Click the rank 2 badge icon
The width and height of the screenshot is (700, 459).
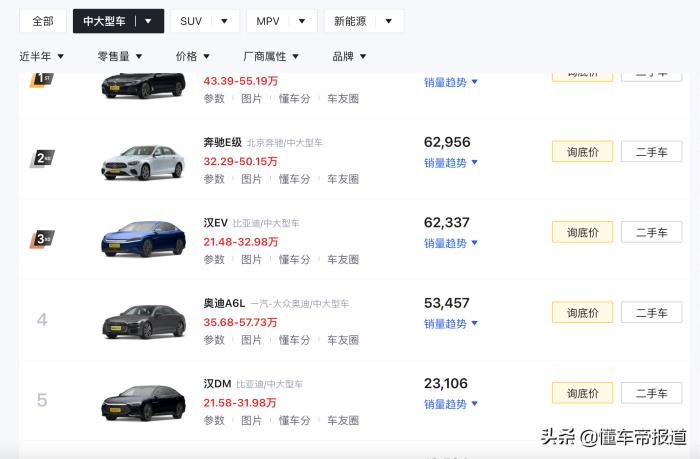[x=42, y=158]
